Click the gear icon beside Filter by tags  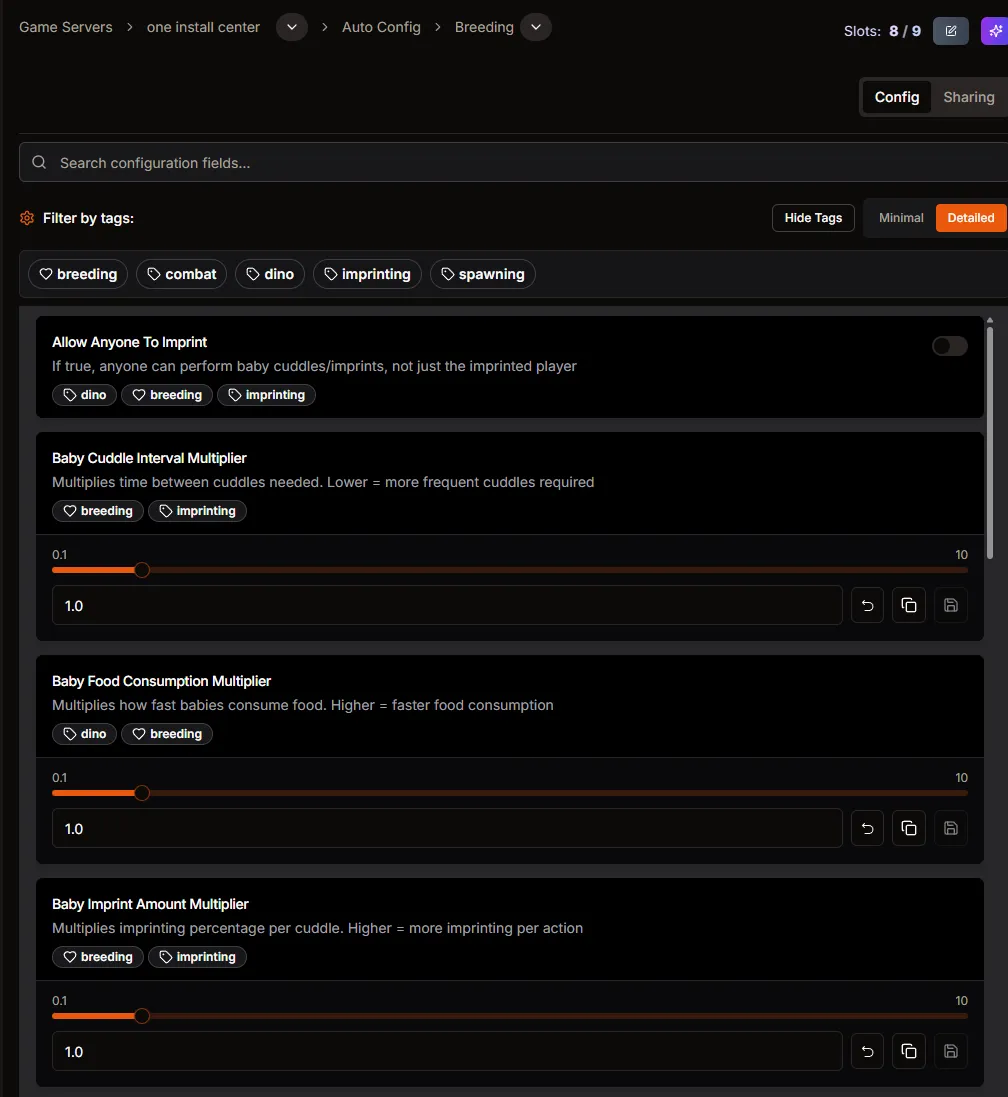click(26, 217)
